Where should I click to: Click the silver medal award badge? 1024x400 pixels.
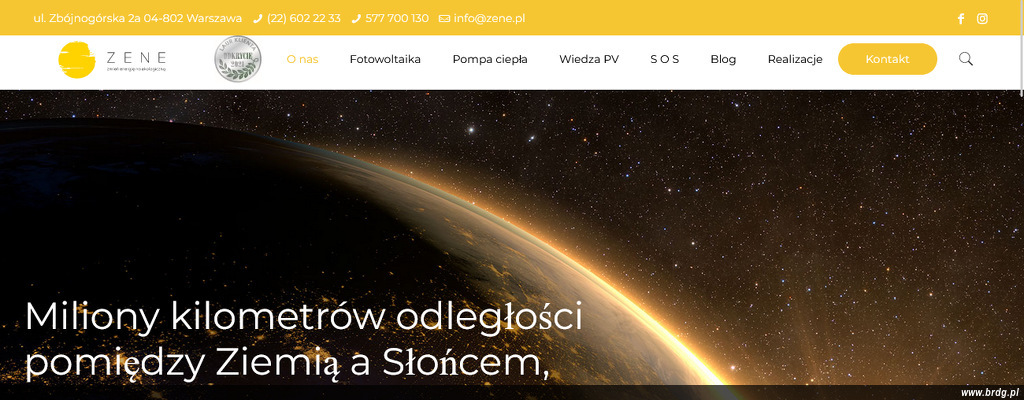[238, 59]
